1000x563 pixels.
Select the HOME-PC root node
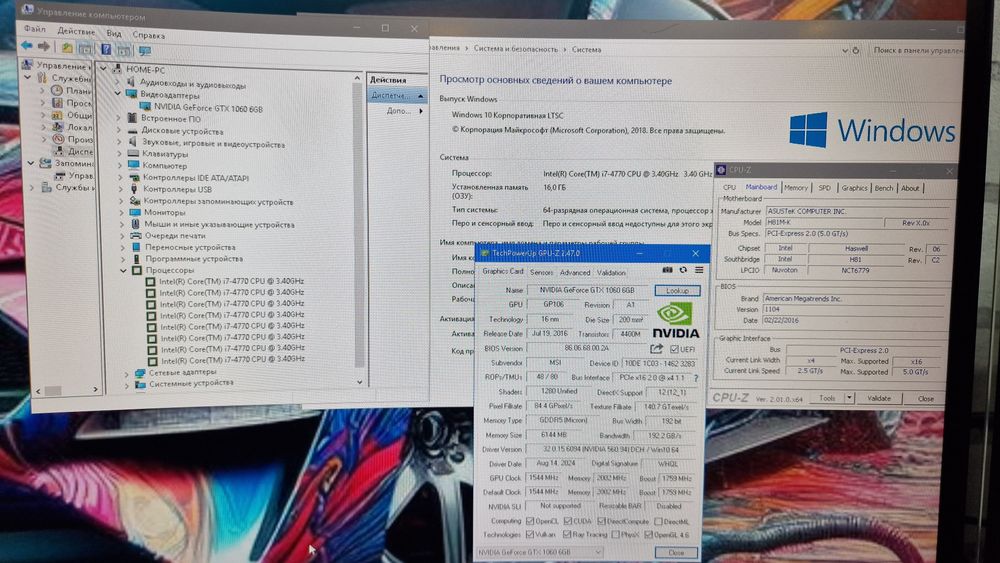145,69
